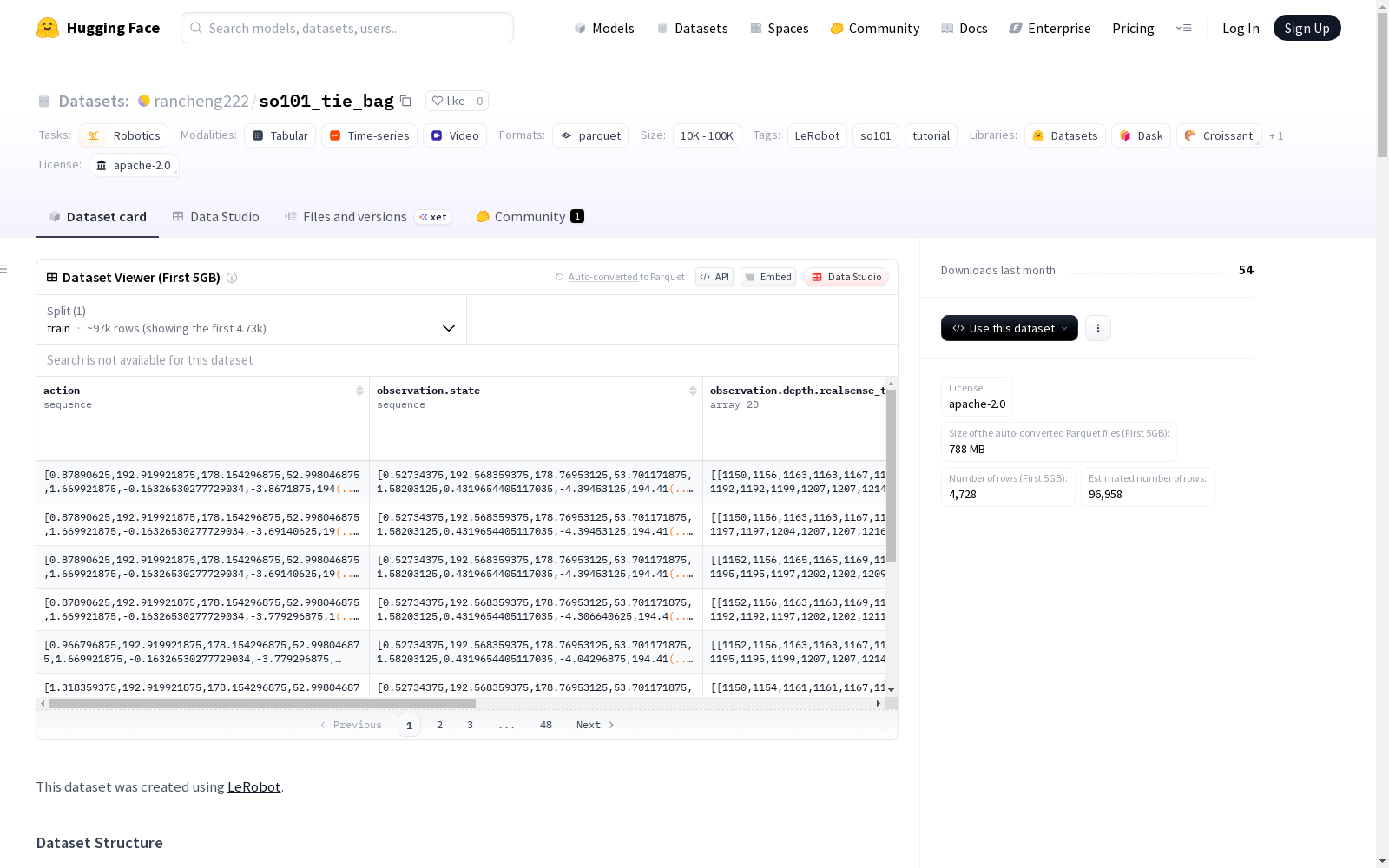Click the horizontal table scrollbar

(x=262, y=703)
